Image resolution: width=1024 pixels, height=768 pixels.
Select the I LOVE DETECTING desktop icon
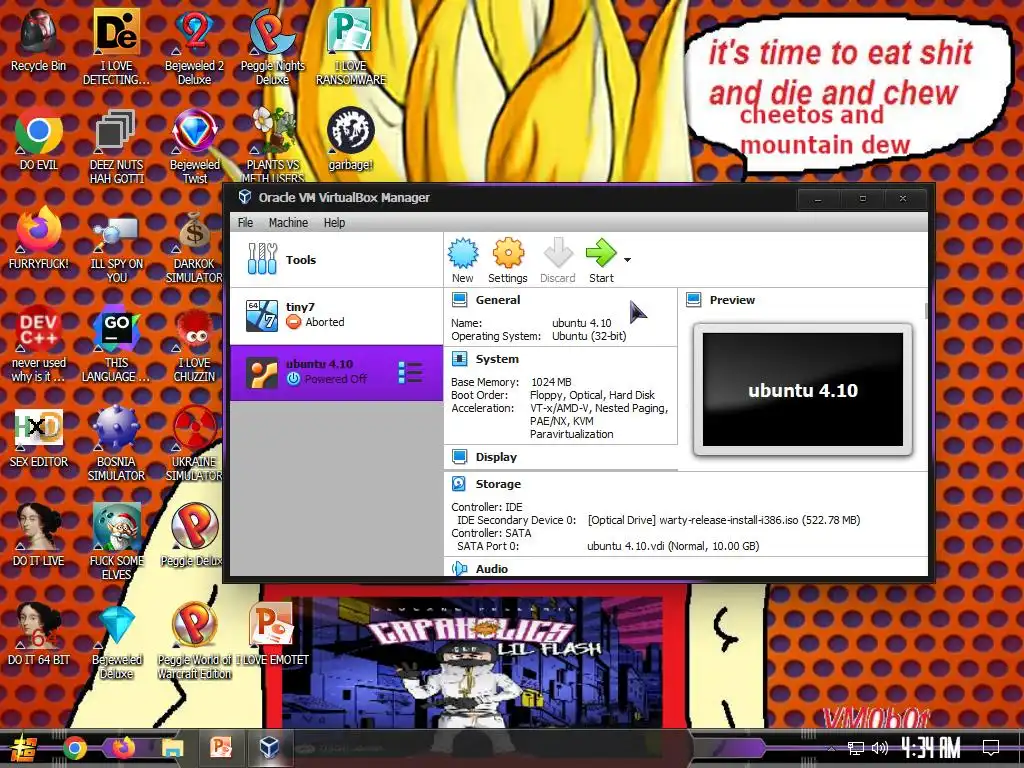pyautogui.click(x=116, y=47)
